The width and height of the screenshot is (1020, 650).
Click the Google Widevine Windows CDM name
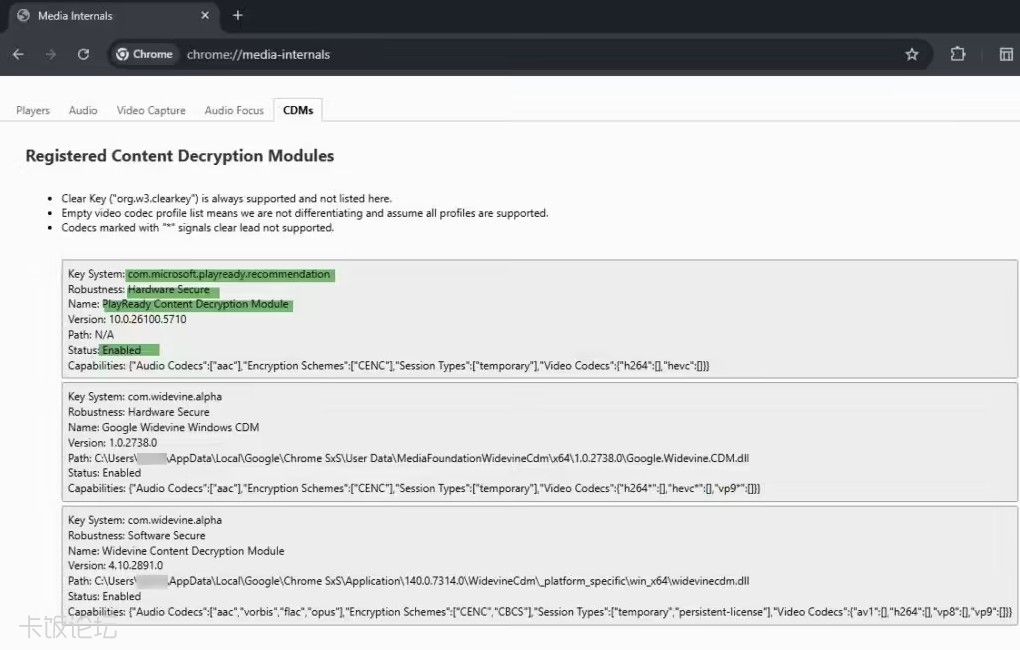click(180, 427)
